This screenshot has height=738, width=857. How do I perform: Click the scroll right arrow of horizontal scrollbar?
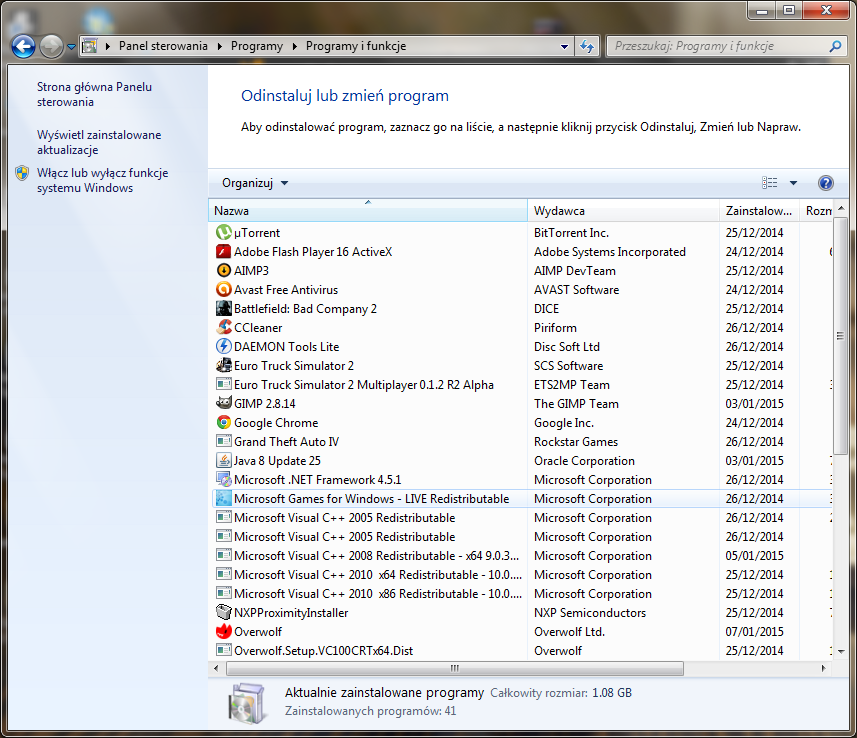[x=824, y=668]
